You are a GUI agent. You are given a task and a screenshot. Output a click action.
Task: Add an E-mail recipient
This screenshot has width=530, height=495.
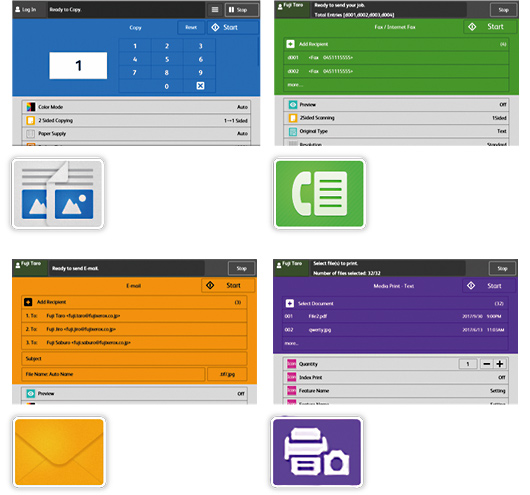click(134, 302)
